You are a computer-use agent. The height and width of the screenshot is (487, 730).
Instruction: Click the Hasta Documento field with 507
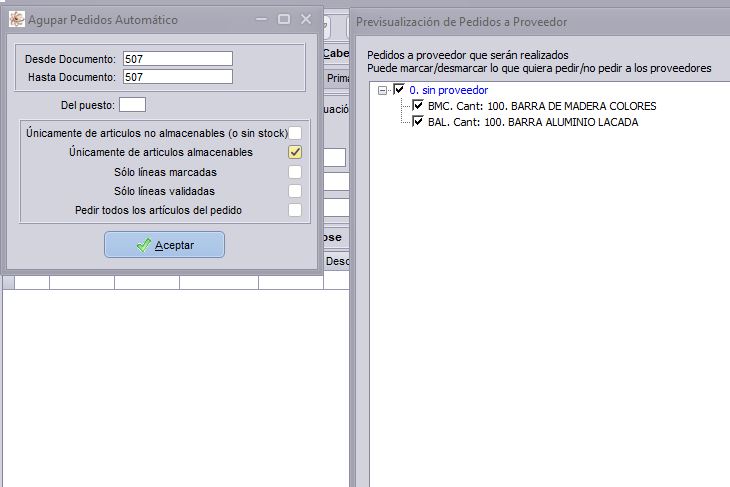pyautogui.click(x=178, y=77)
